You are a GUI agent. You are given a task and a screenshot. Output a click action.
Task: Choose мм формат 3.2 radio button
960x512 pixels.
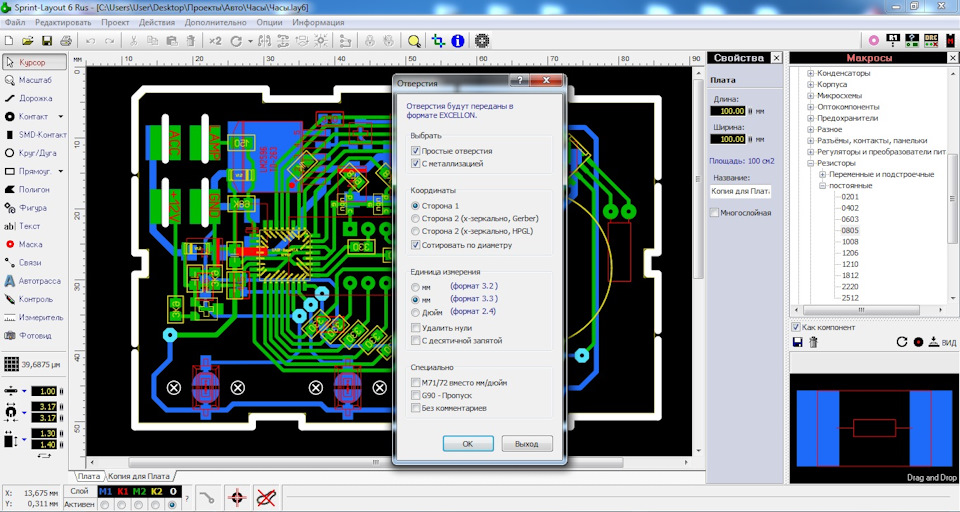(x=416, y=287)
